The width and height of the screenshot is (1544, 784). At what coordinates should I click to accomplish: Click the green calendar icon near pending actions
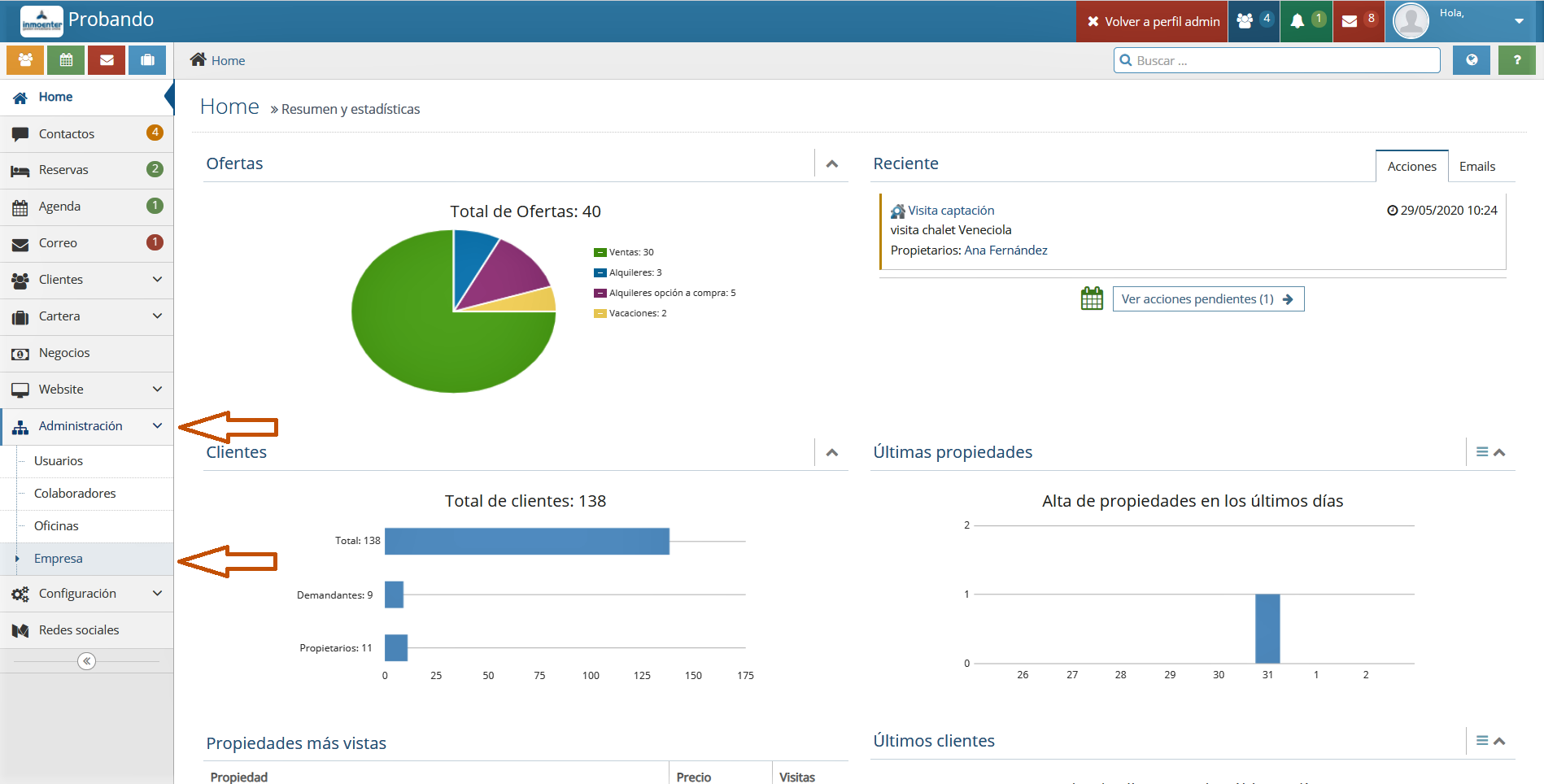(x=1092, y=298)
